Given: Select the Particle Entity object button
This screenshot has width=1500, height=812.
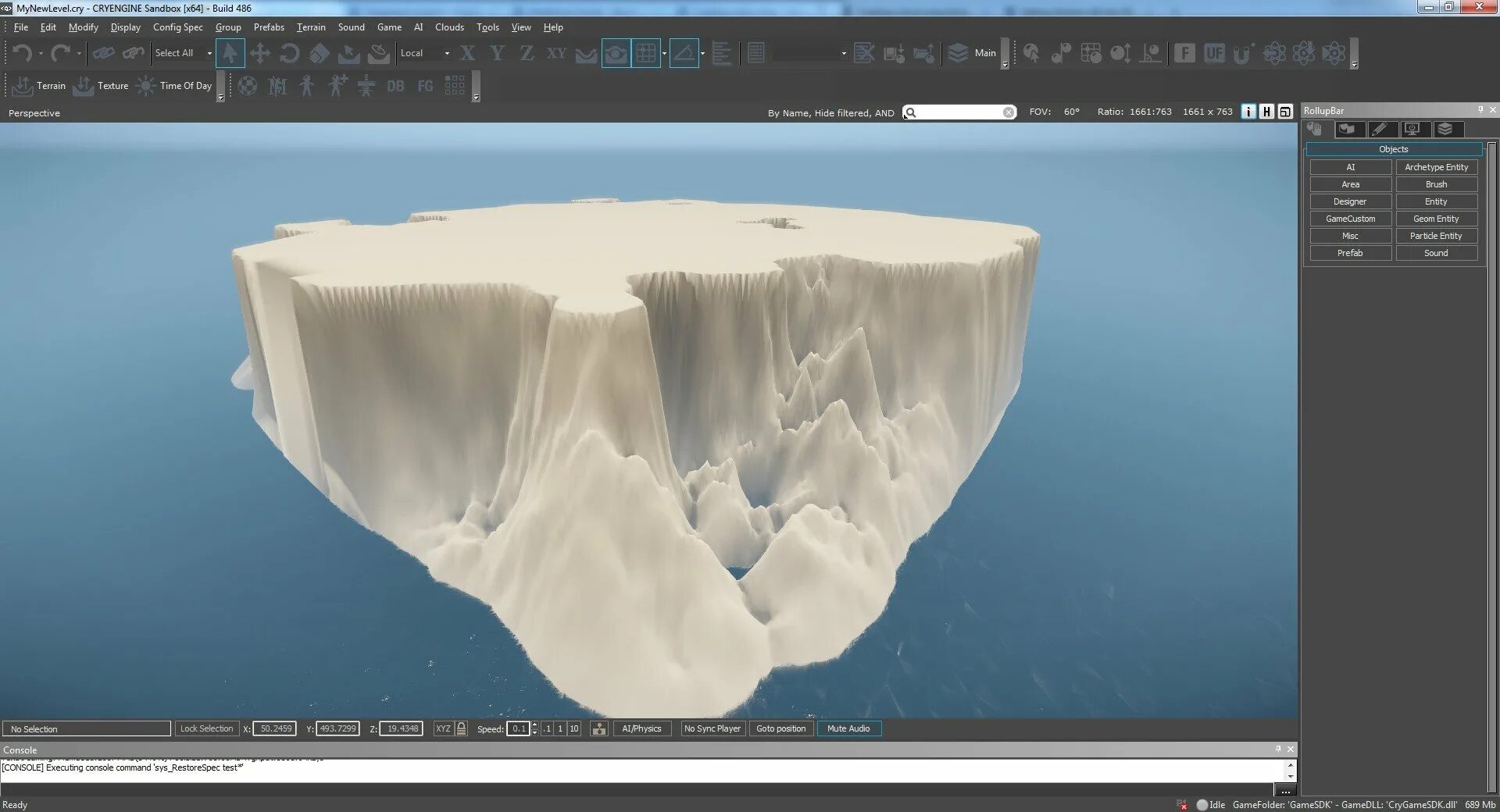Looking at the screenshot, I should pyautogui.click(x=1436, y=236).
